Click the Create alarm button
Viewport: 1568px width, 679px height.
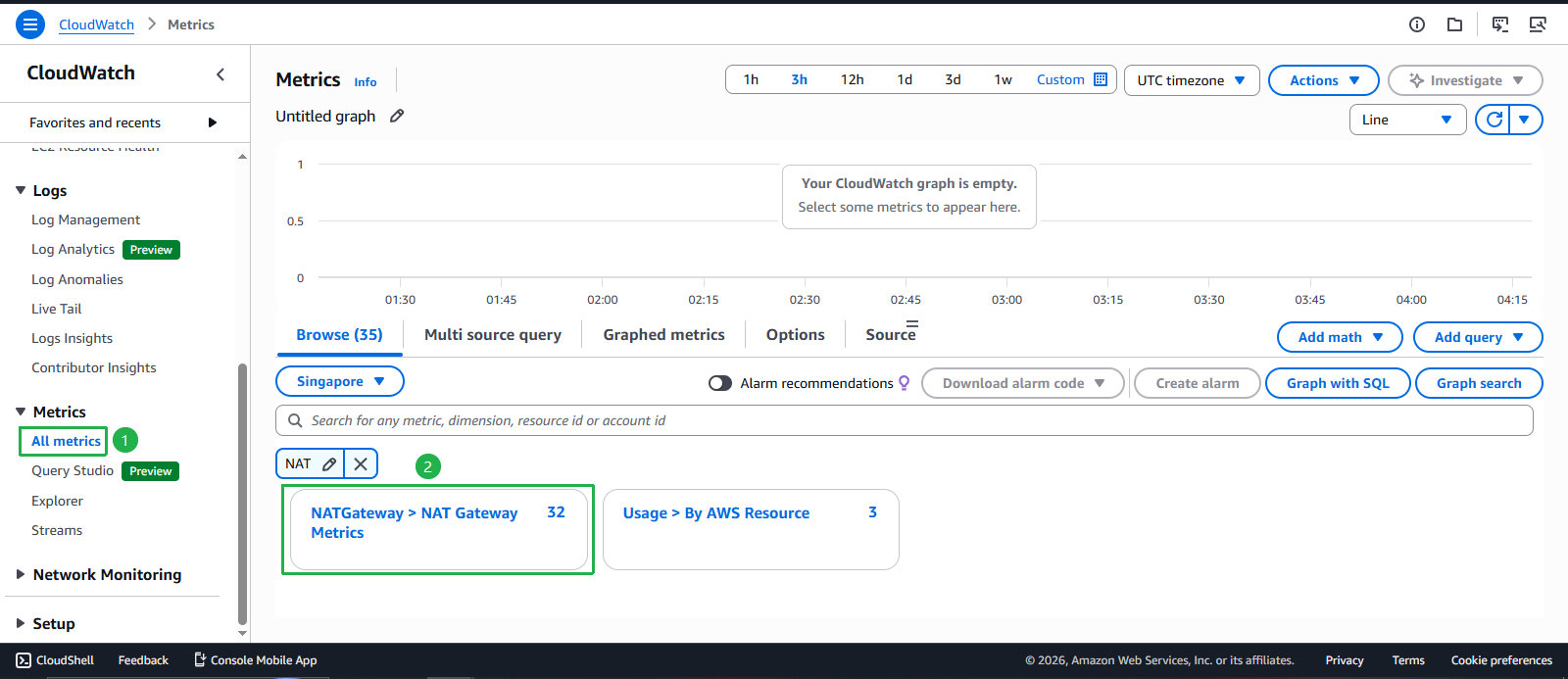click(x=1198, y=383)
